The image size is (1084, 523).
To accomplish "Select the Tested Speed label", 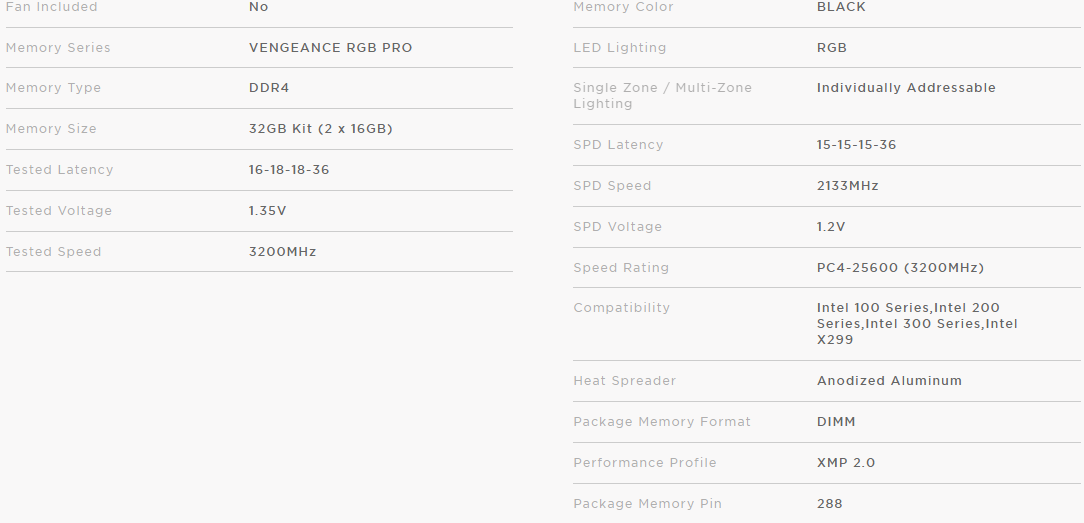I will tap(53, 252).
